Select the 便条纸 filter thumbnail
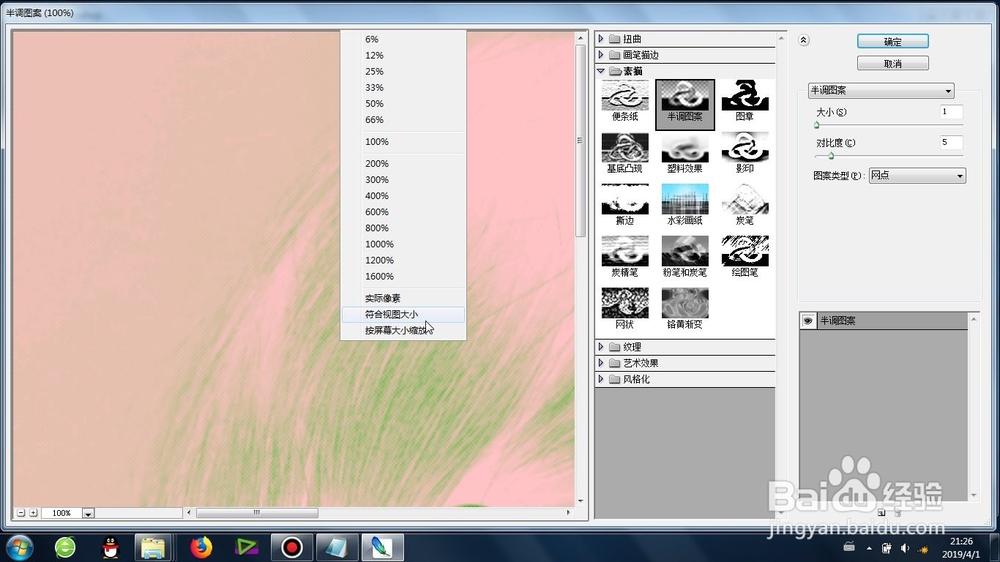1000x562 pixels. (x=624, y=101)
